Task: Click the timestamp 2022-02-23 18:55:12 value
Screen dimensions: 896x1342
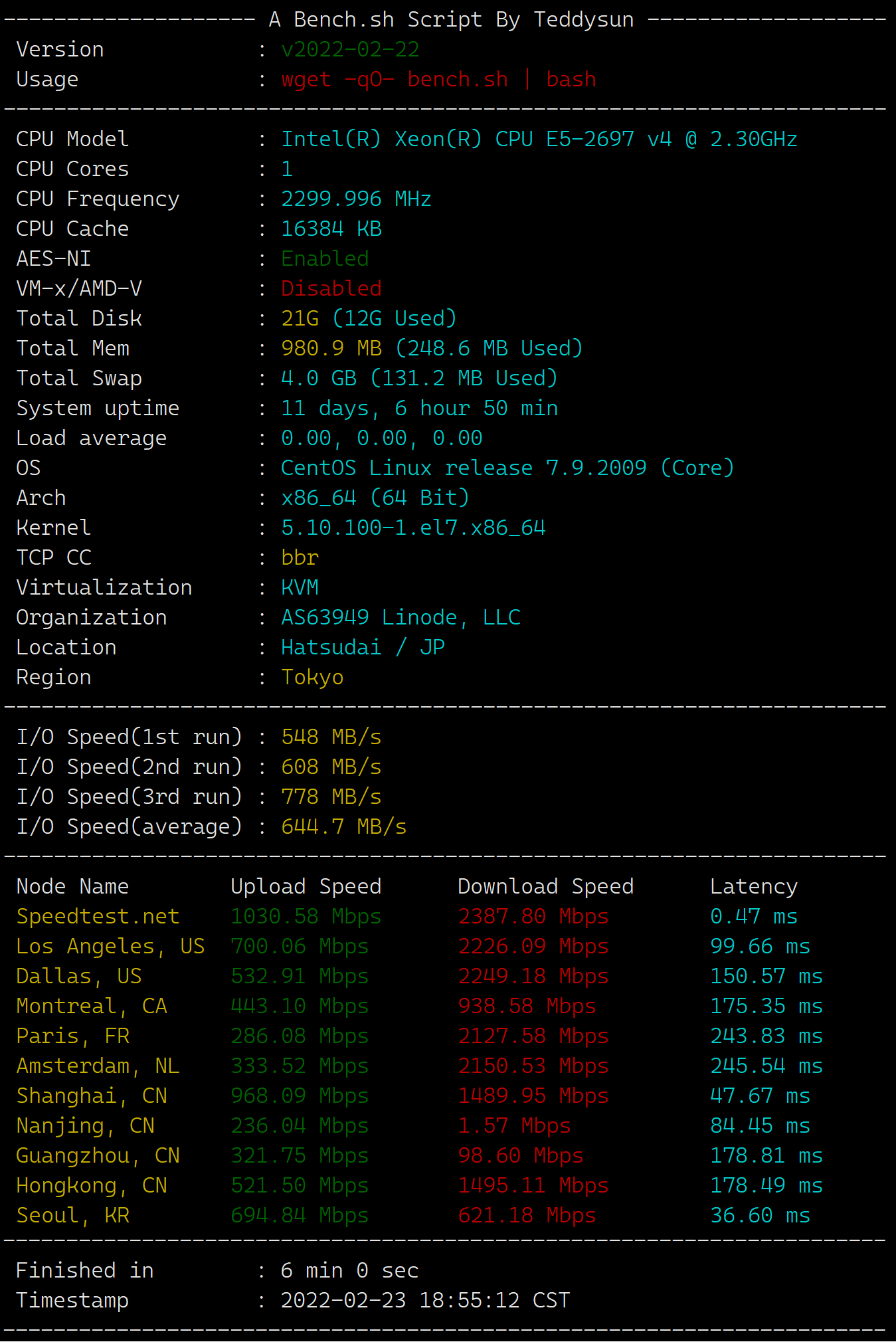Action: pos(425,1300)
